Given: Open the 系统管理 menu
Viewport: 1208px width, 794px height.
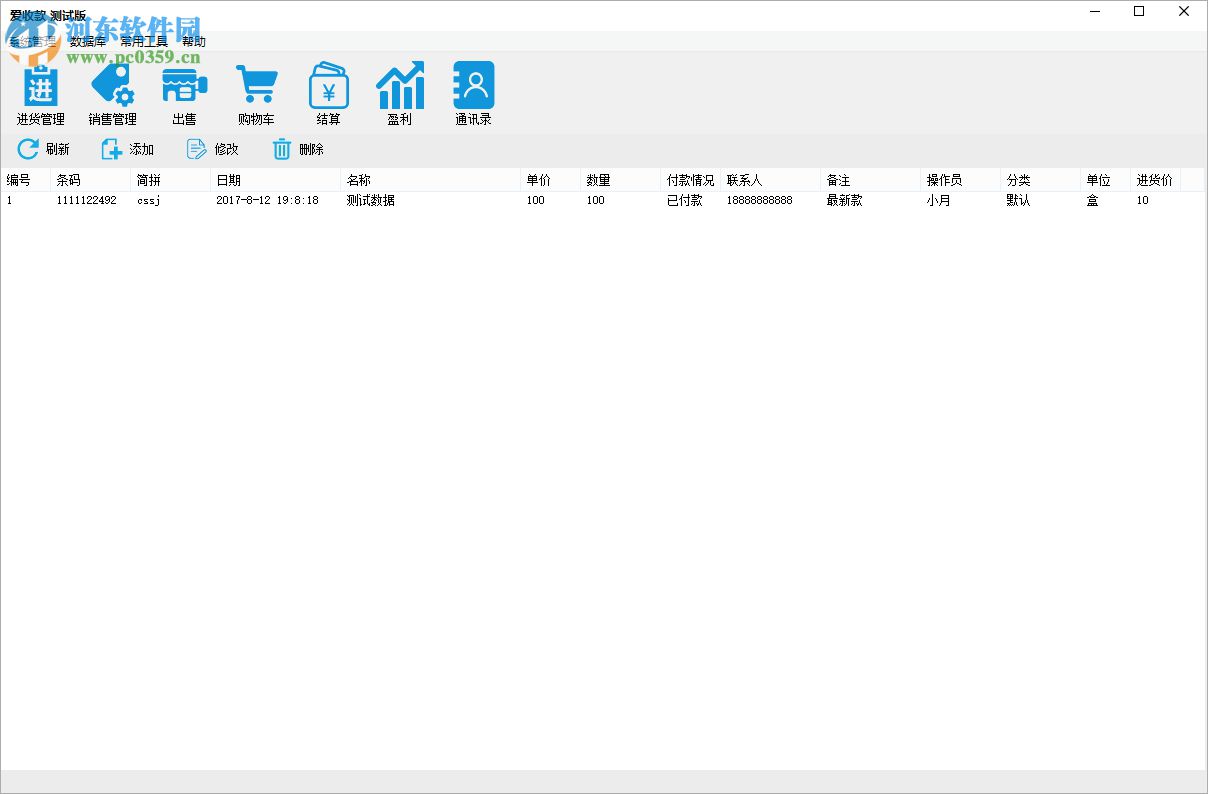Looking at the screenshot, I should [32, 41].
